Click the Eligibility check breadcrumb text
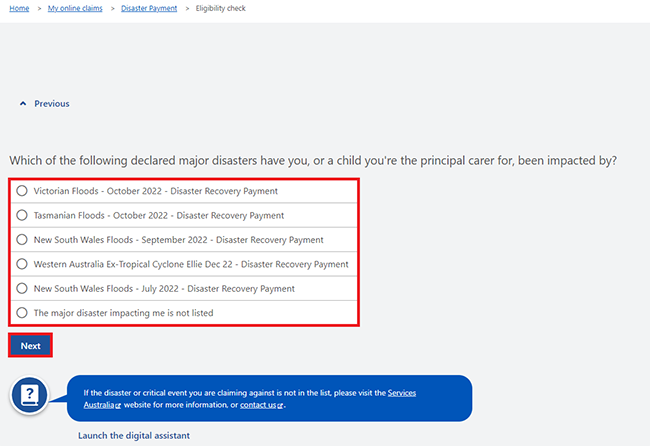Image resolution: width=650 pixels, height=446 pixels. point(221,8)
